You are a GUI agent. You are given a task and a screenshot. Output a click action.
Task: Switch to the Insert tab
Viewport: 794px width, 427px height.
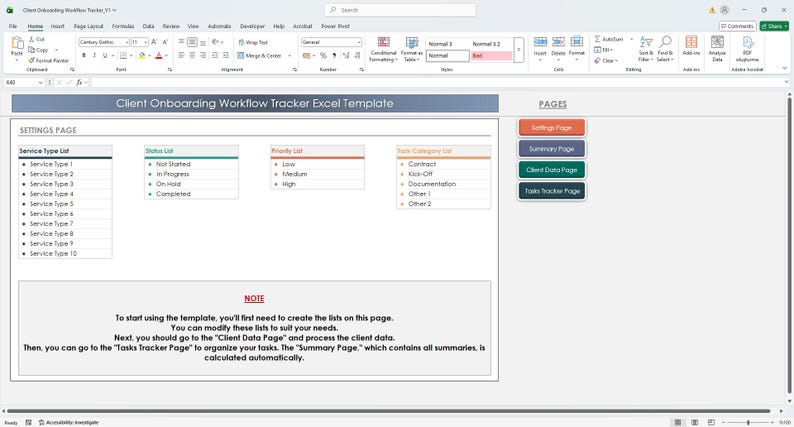[x=57, y=26]
